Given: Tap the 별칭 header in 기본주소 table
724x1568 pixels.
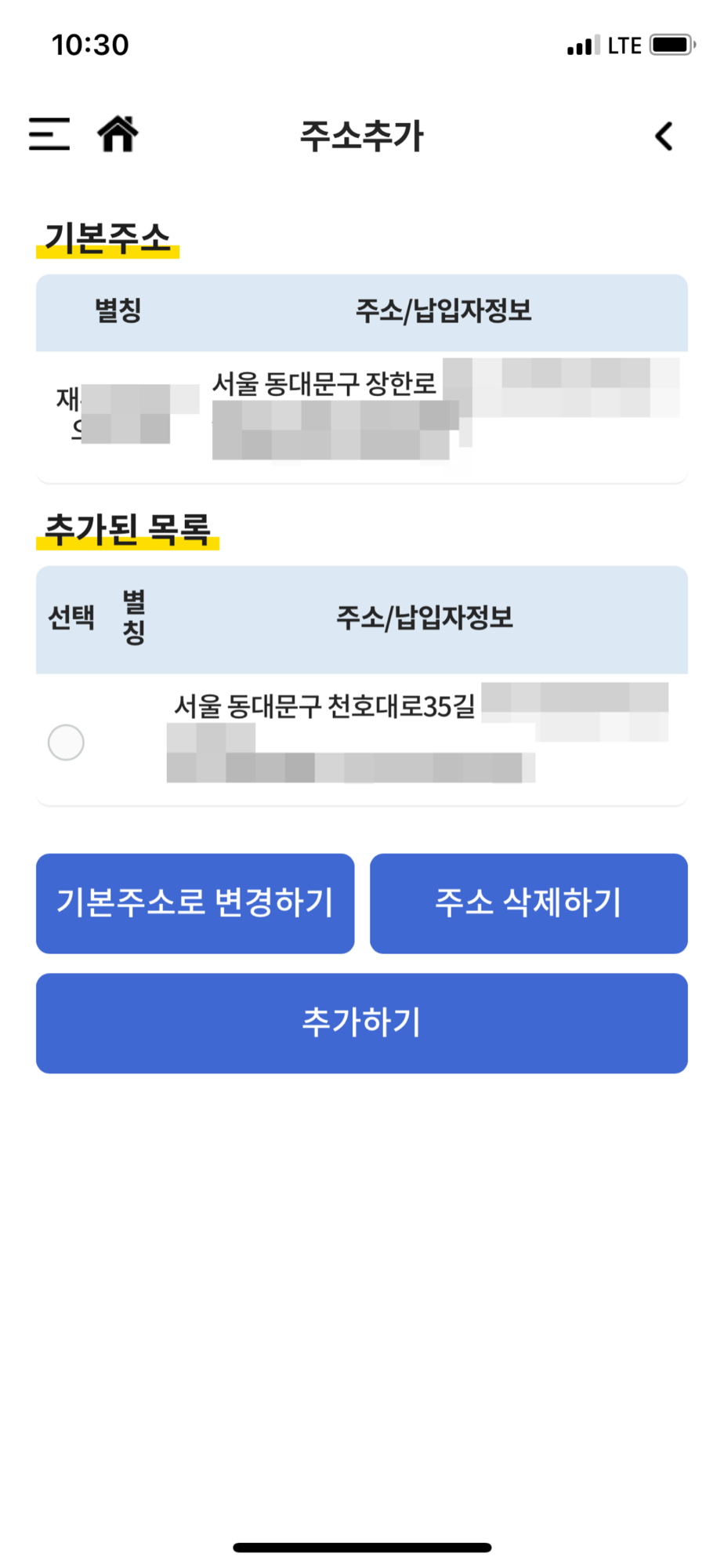Looking at the screenshot, I should [118, 310].
